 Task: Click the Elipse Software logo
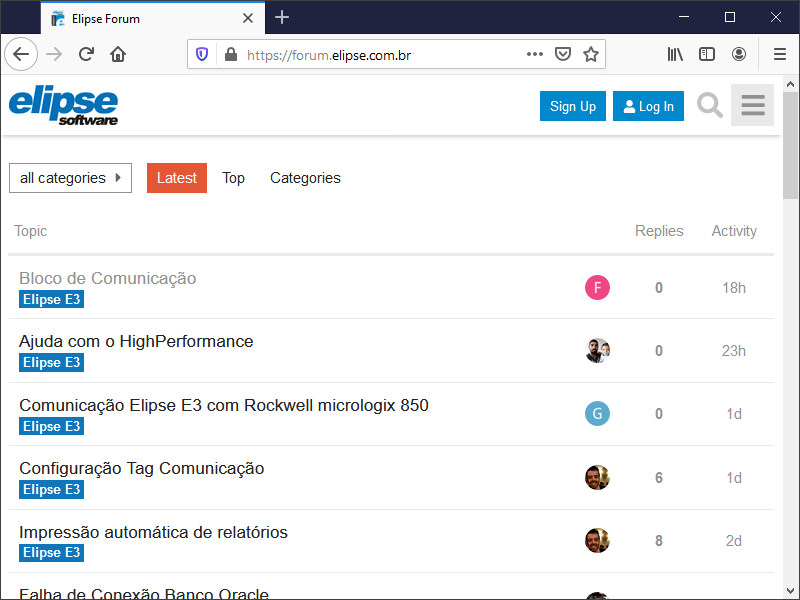[x=64, y=106]
